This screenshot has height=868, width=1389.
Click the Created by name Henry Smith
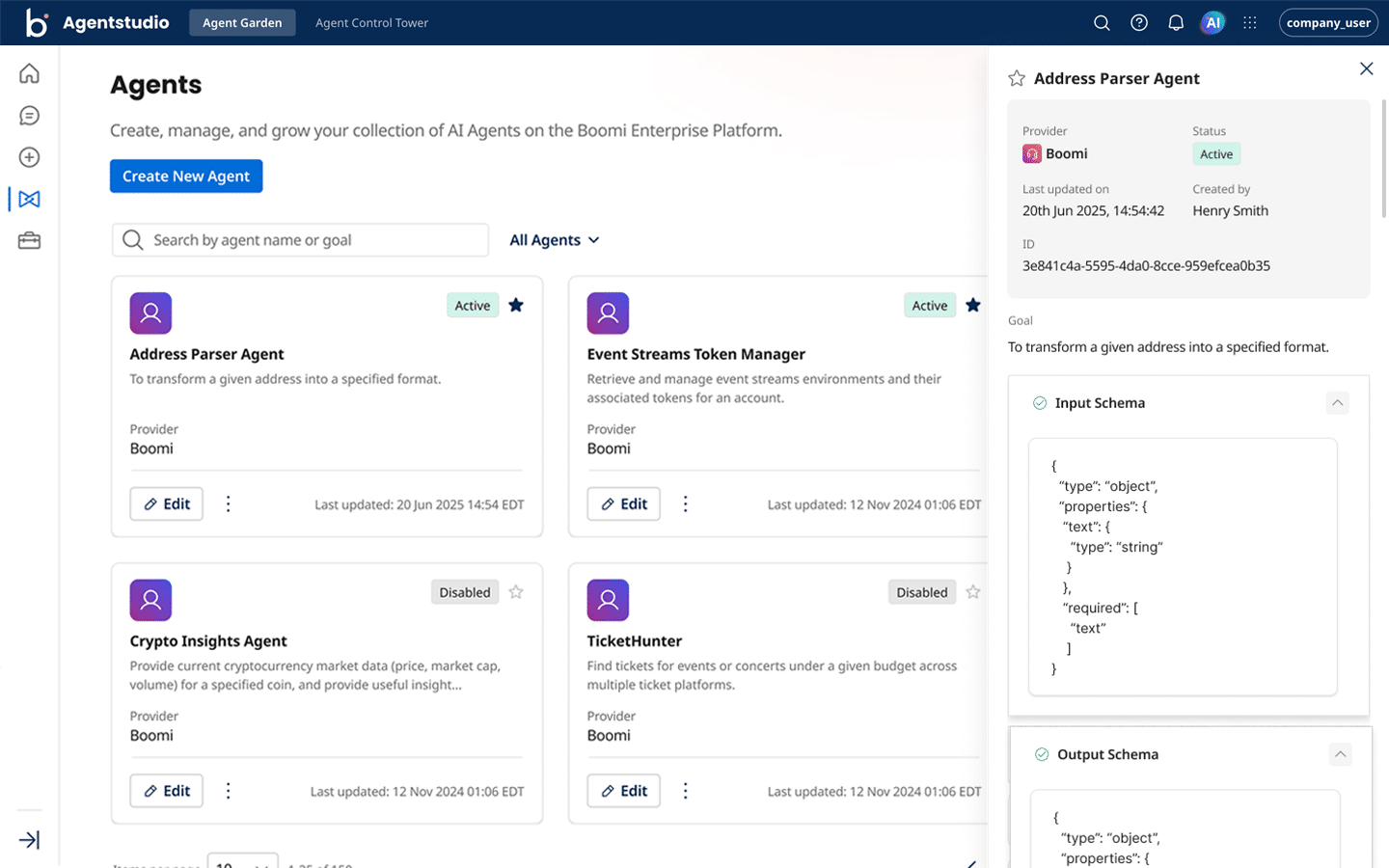tap(1231, 210)
